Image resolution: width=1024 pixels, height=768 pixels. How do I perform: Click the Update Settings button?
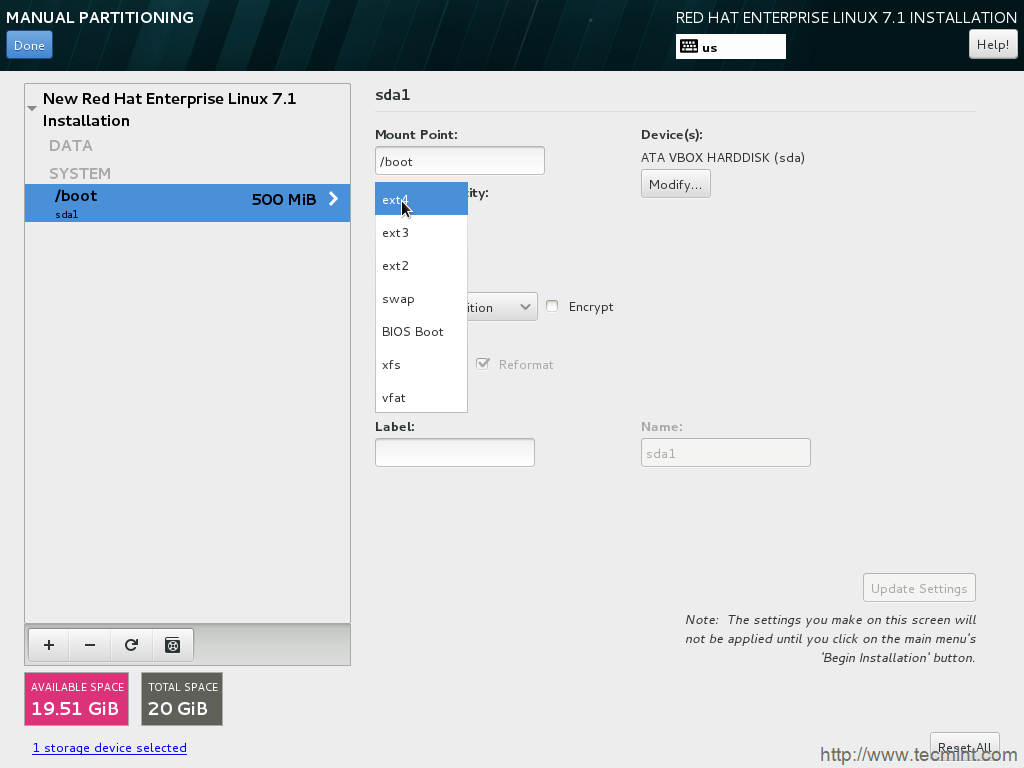pyautogui.click(x=919, y=588)
